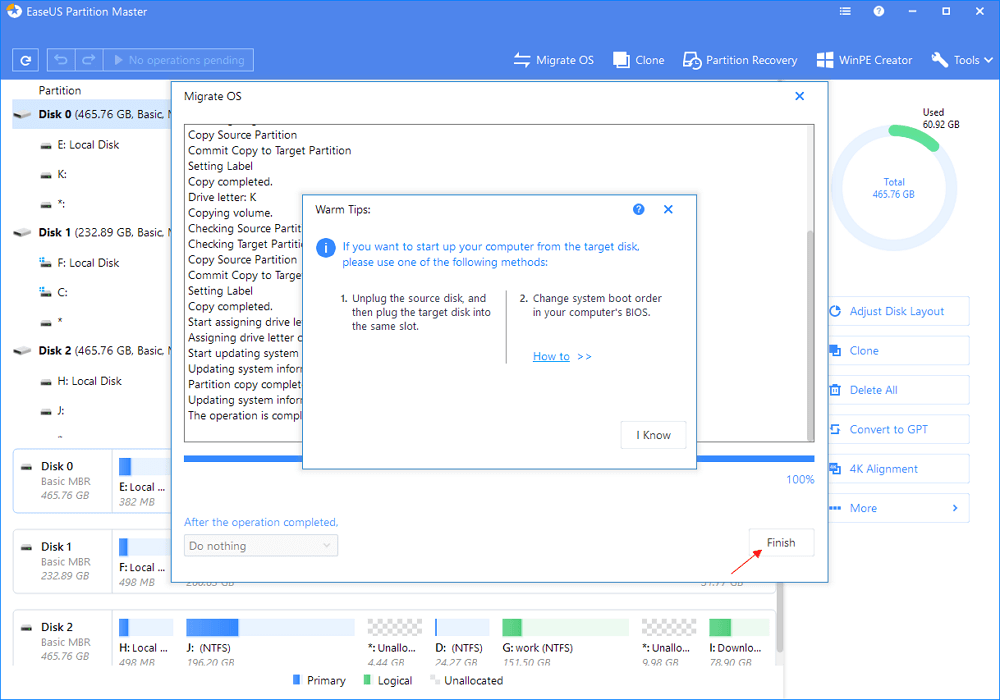Click Disk 1 Basic MBR map label
This screenshot has height=700, width=1000.
coord(63,561)
